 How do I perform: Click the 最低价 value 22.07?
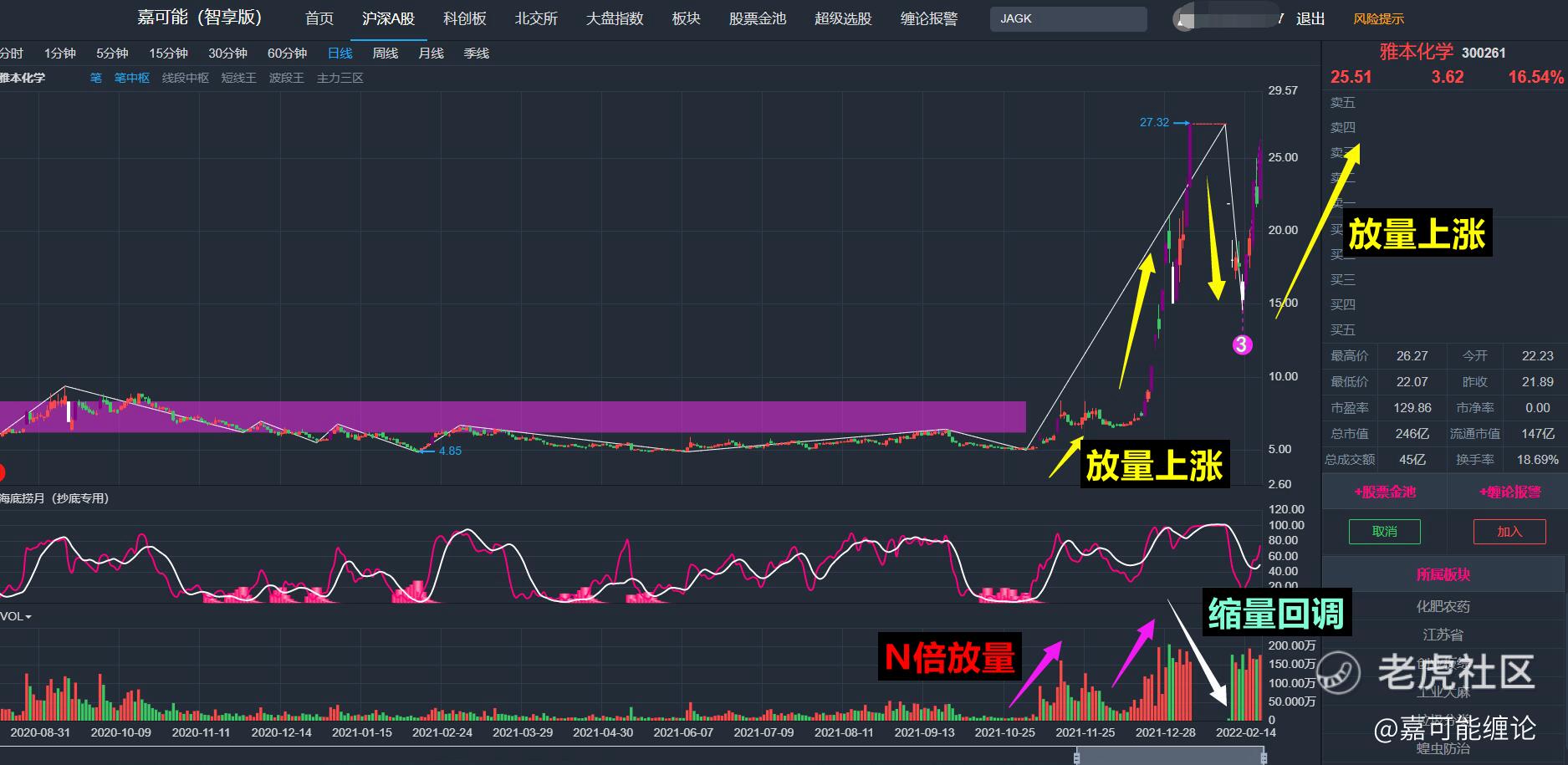pyautogui.click(x=1412, y=382)
